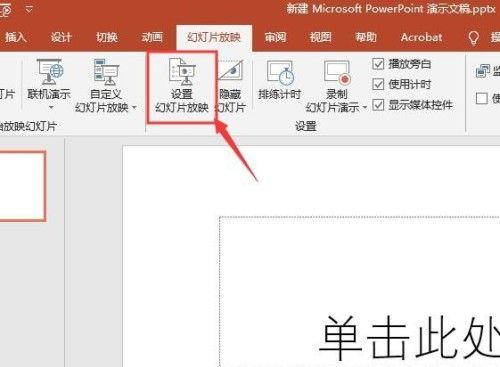Switch to the 设计 tab
The image size is (500, 367).
(61, 37)
